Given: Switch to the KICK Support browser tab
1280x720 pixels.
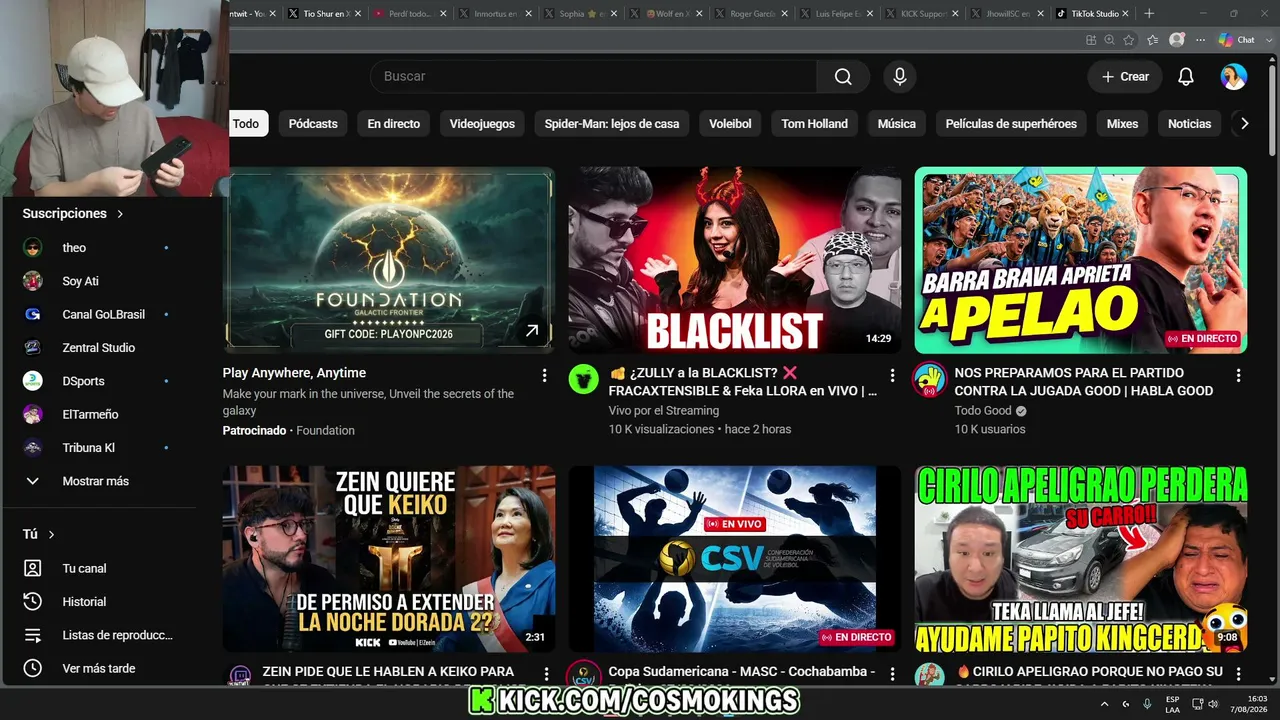Looking at the screenshot, I should 922,14.
